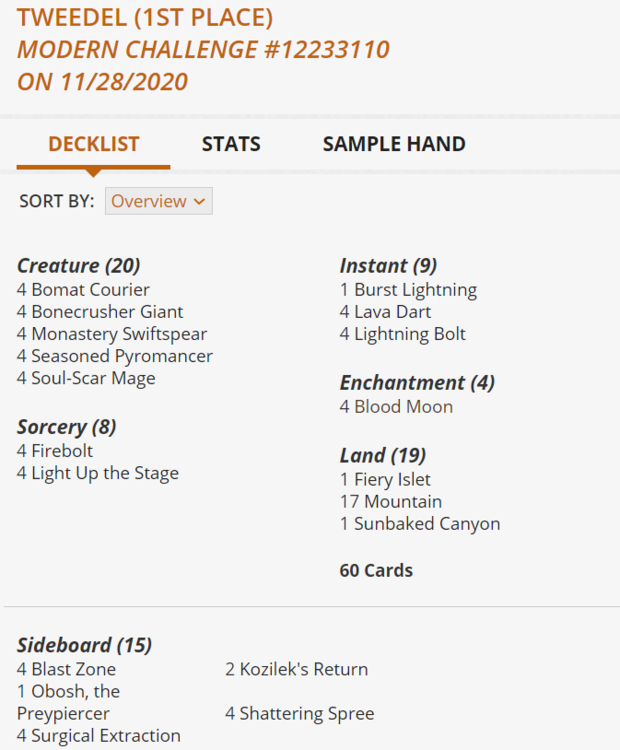
Task: Open the Sort By Overview dropdown
Action: coord(159,201)
